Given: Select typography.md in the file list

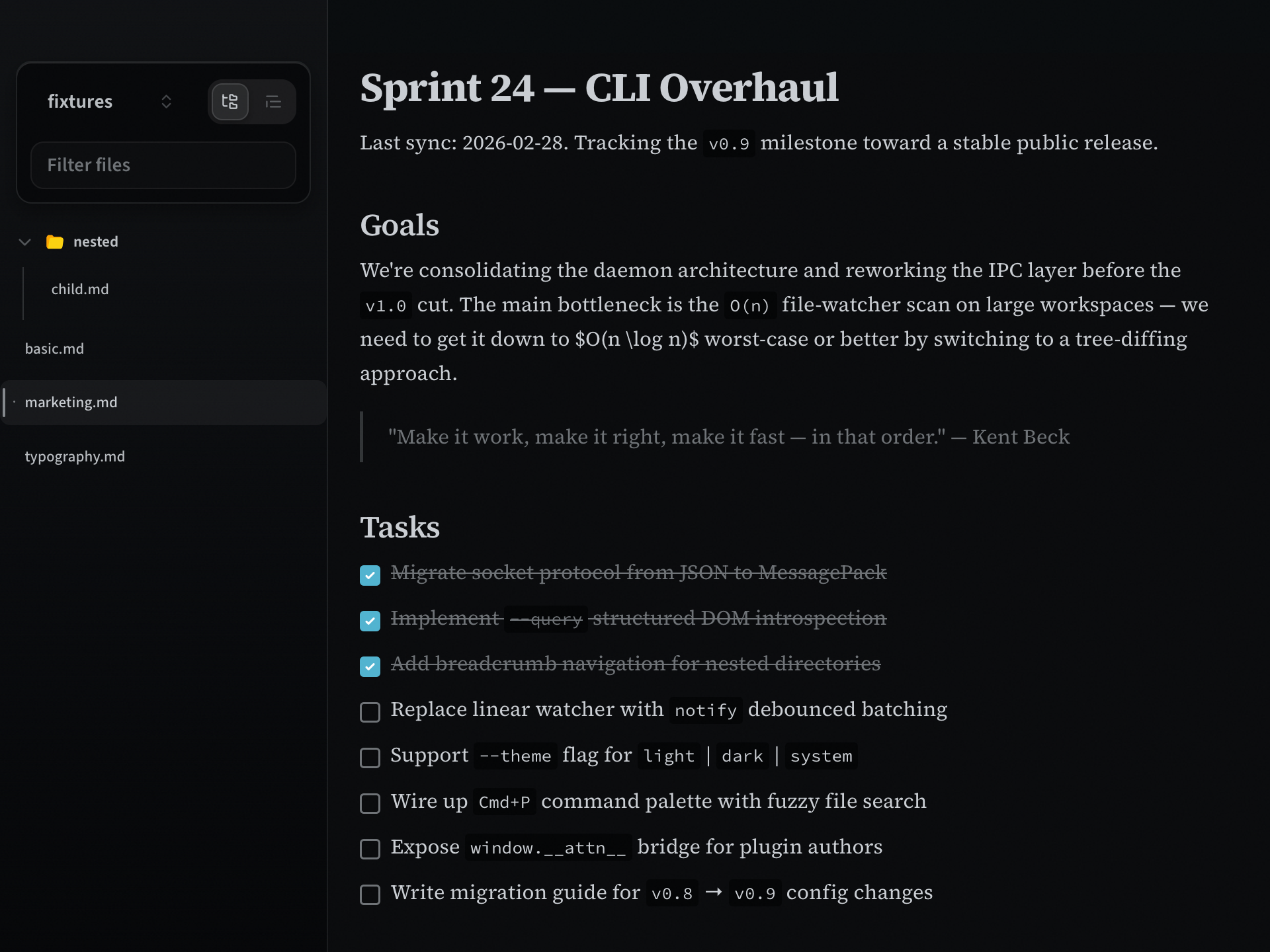Looking at the screenshot, I should (75, 456).
